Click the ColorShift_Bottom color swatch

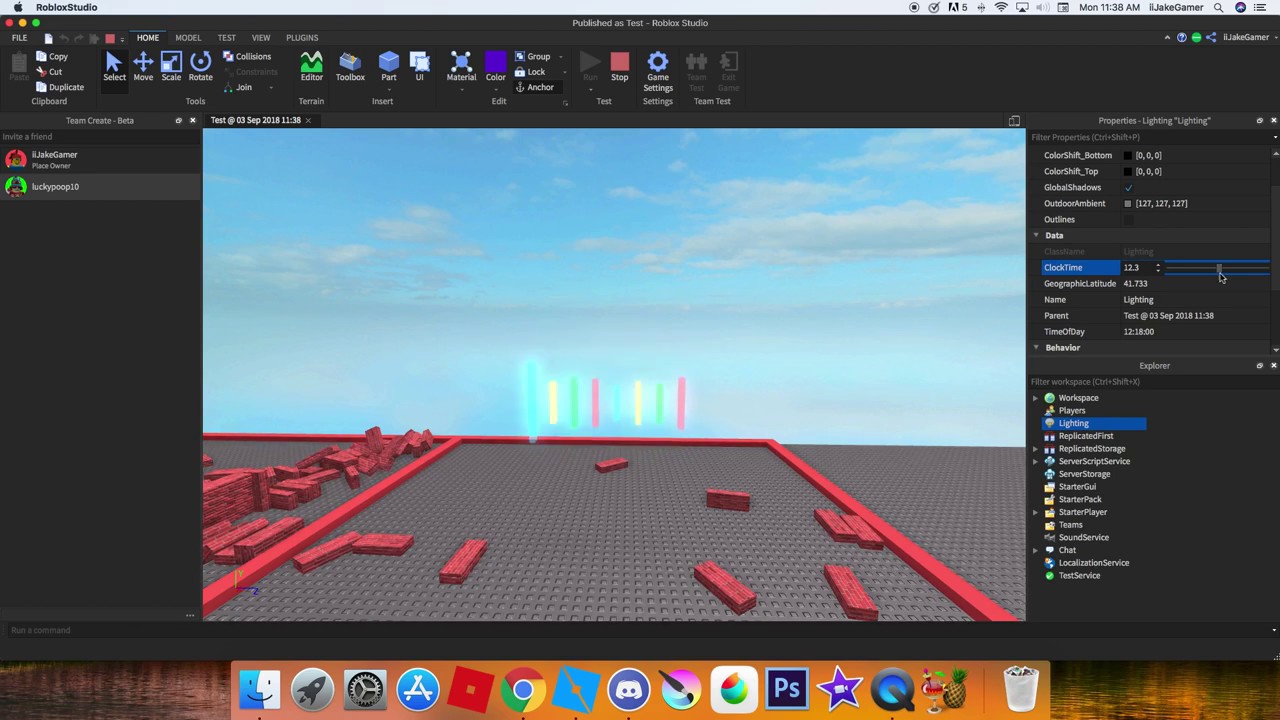1128,156
